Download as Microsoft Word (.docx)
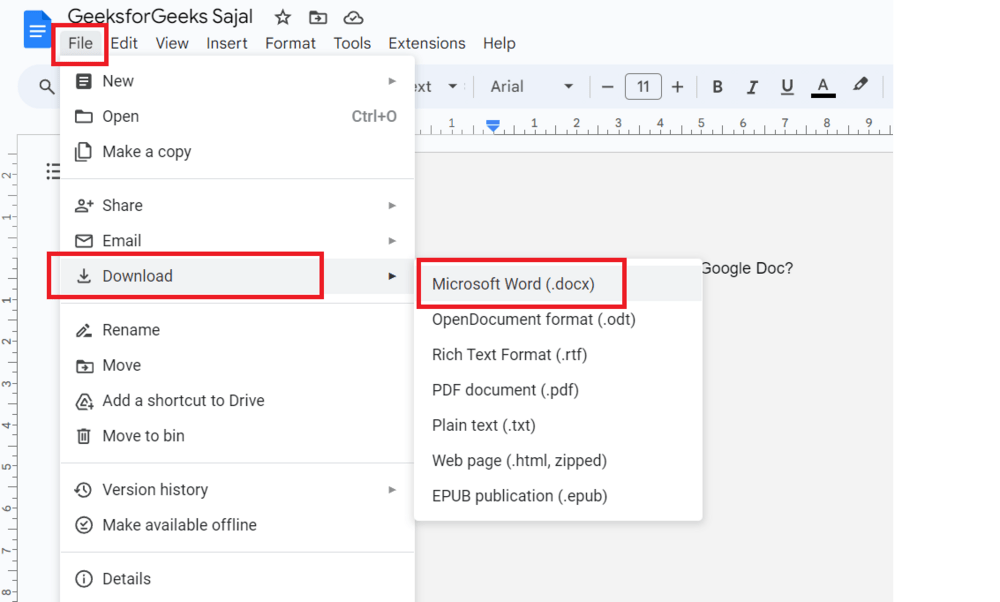1000x602 pixels. point(558,284)
